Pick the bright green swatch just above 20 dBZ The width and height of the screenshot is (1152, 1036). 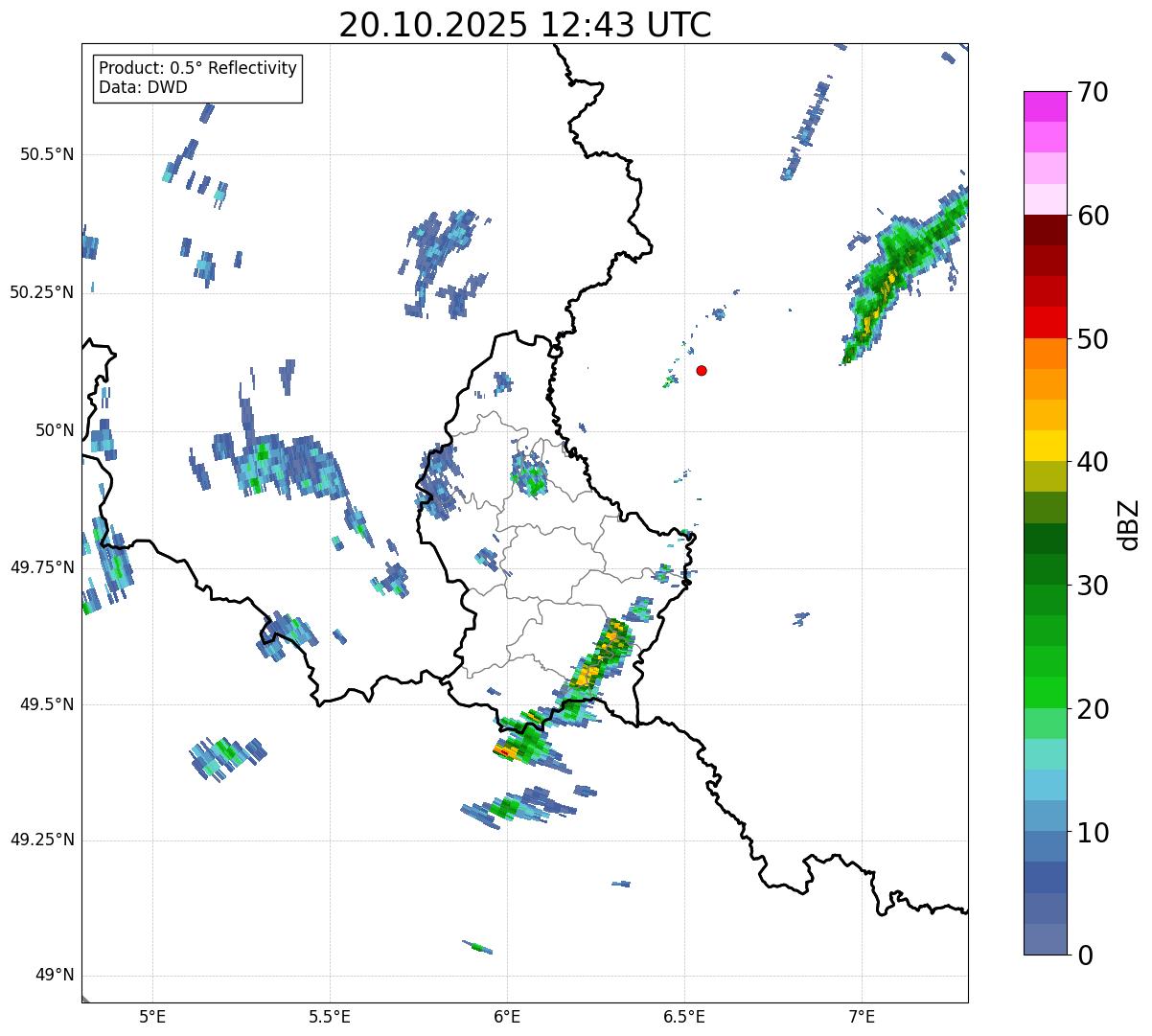click(x=1045, y=693)
